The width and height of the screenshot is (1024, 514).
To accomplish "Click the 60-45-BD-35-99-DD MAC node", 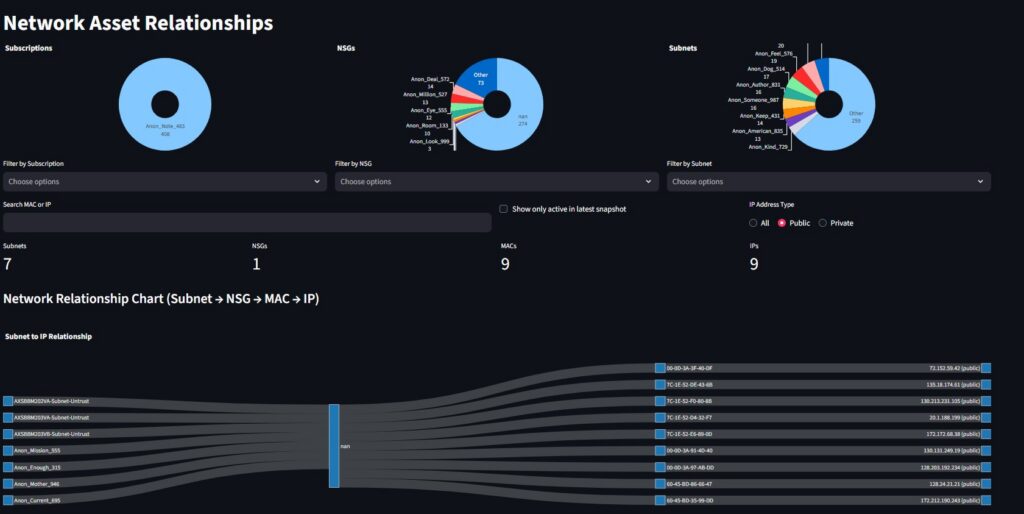I will point(659,499).
